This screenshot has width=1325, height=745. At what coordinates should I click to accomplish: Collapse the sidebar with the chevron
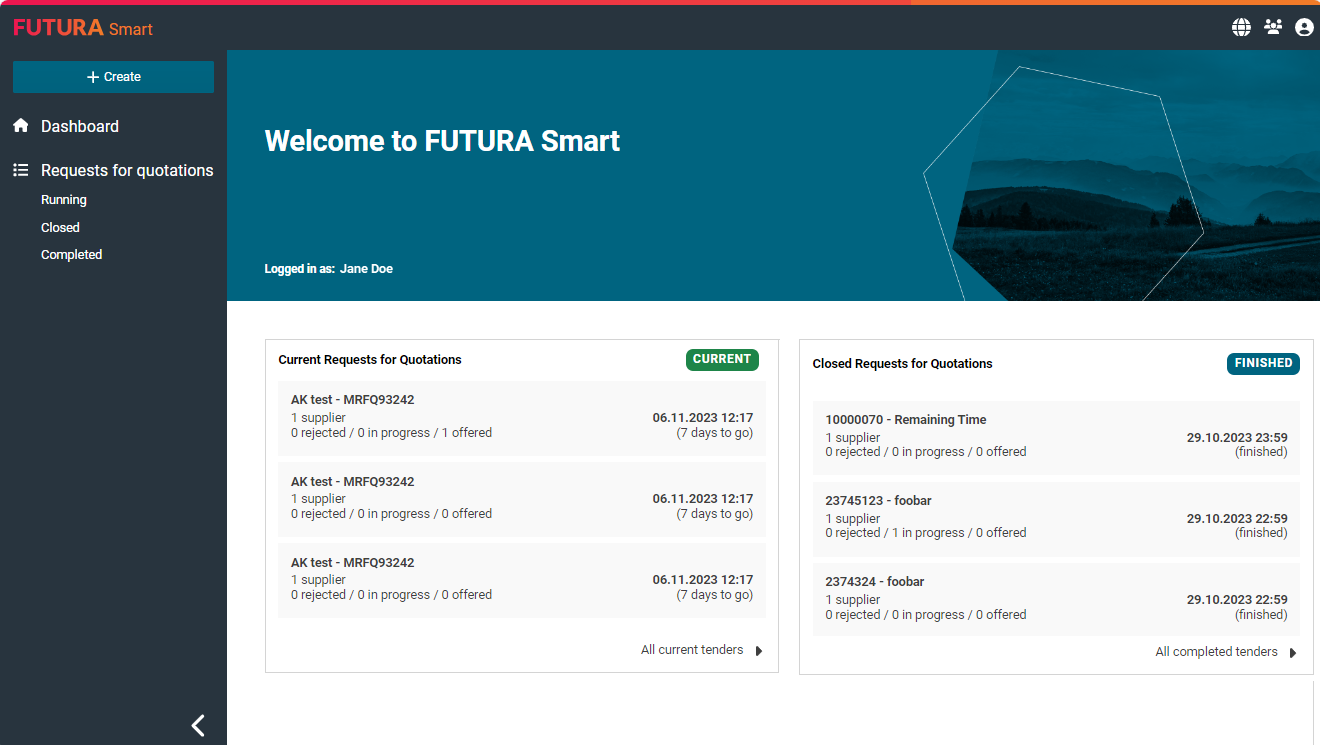198,725
